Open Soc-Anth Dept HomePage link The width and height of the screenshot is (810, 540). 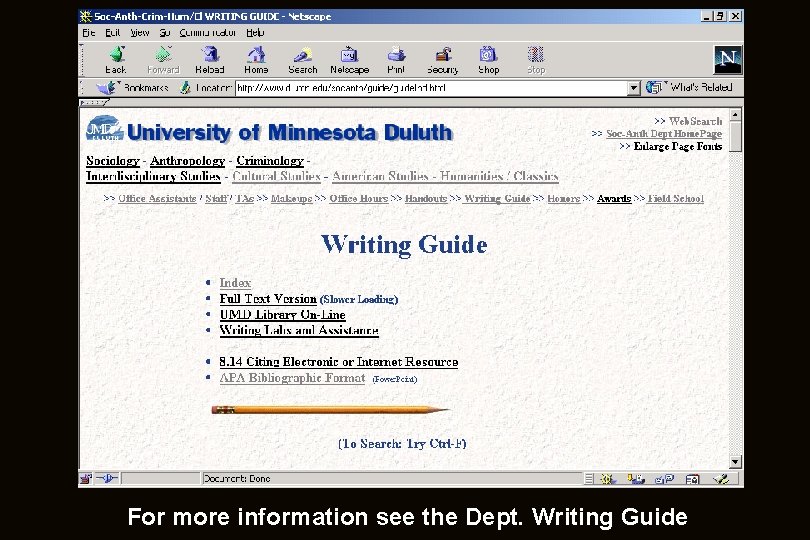(x=664, y=134)
